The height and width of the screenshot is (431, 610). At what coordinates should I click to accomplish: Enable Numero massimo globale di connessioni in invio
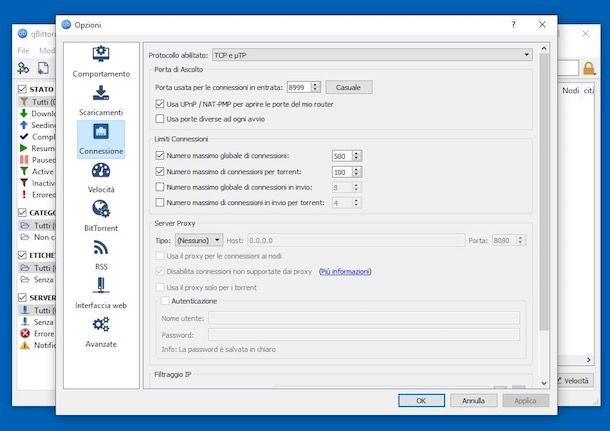pyautogui.click(x=160, y=187)
